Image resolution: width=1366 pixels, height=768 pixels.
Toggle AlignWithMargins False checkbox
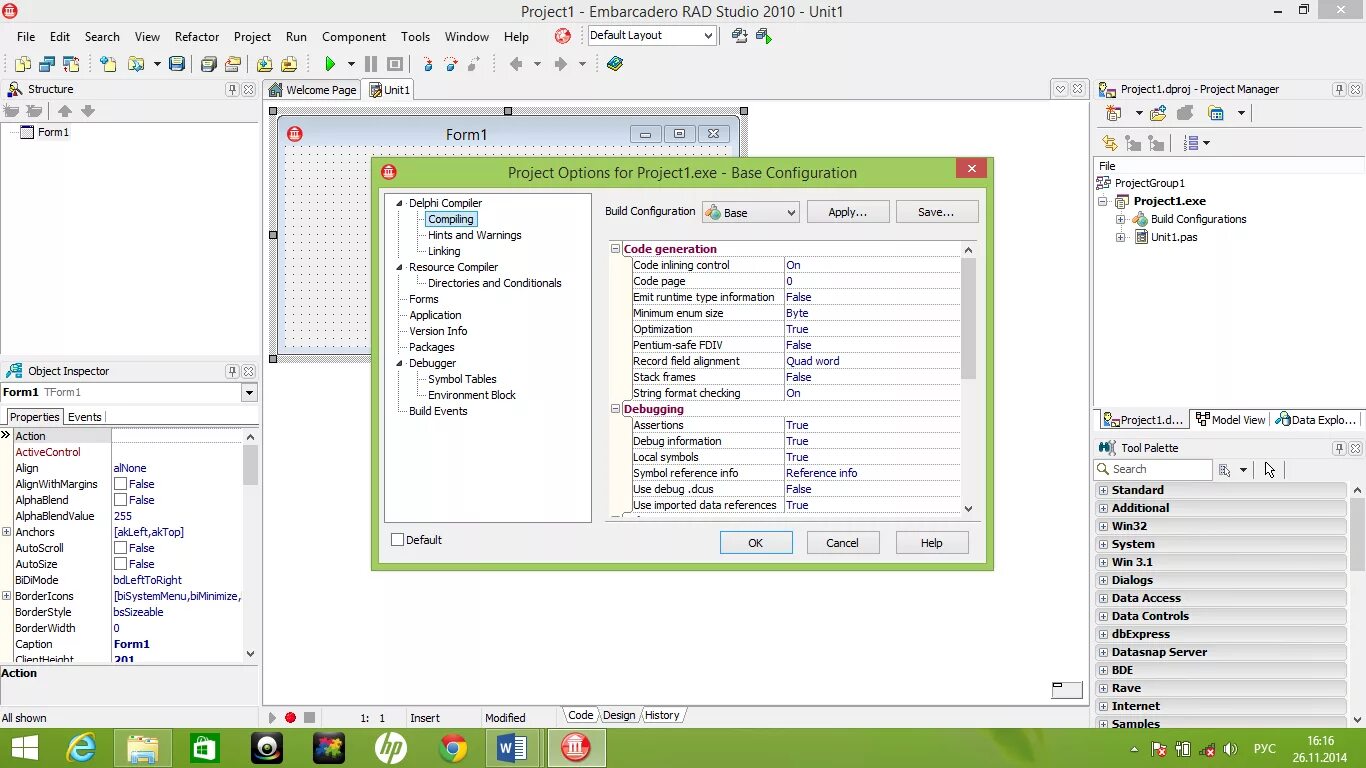(120, 484)
